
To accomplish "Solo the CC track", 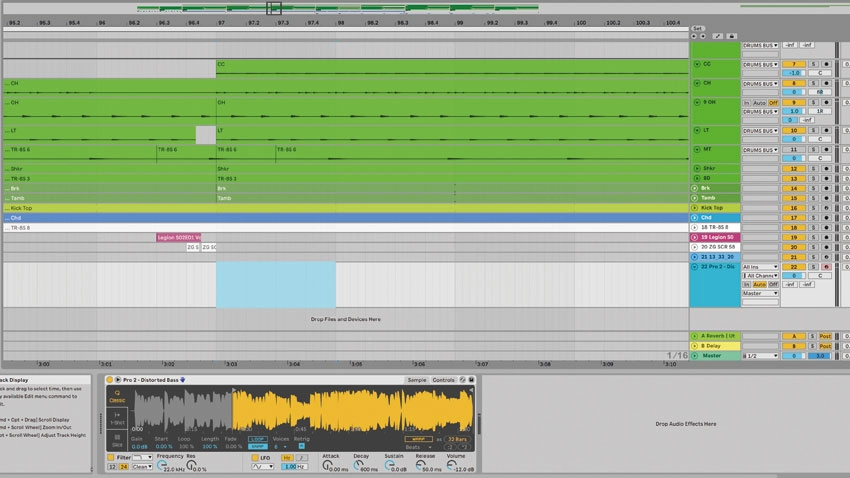I will [x=813, y=64].
